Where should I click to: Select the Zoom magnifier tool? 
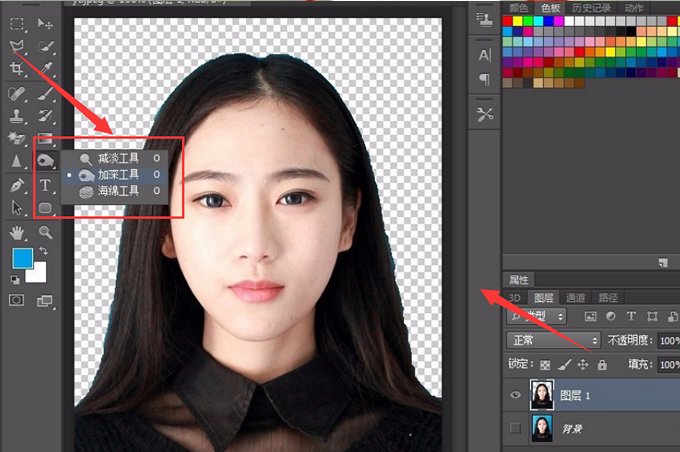pos(46,233)
